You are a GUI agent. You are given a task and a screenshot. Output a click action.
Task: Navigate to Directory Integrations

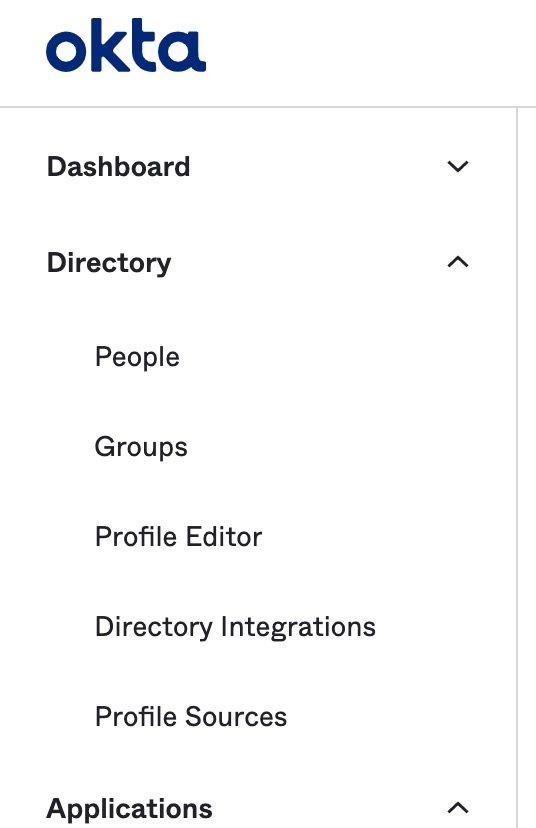(236, 627)
